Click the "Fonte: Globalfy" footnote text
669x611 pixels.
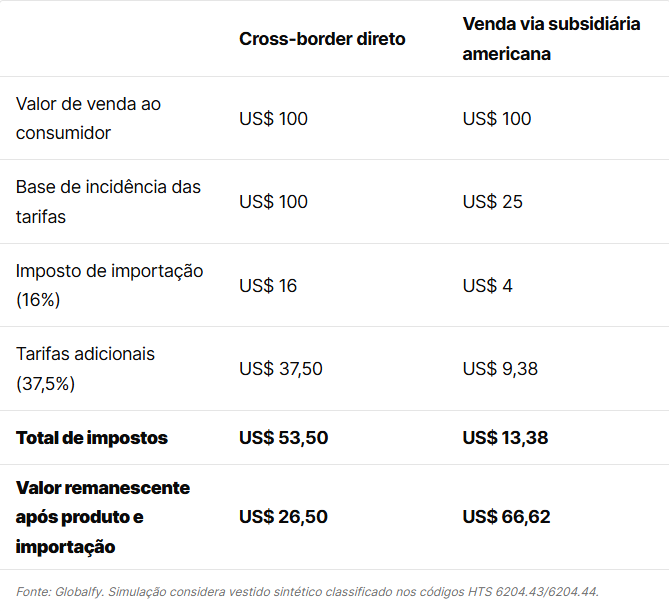(x=60, y=592)
